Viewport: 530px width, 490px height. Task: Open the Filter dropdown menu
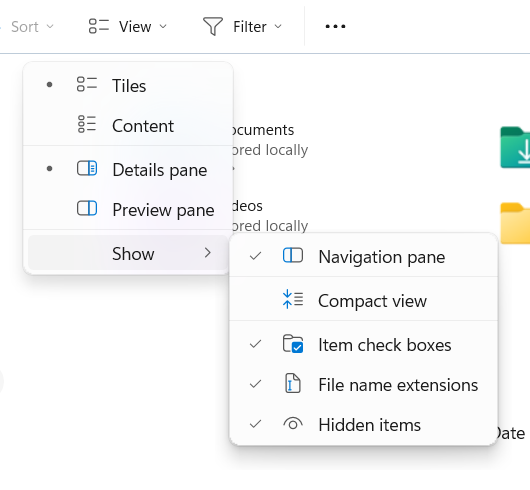coord(242,26)
